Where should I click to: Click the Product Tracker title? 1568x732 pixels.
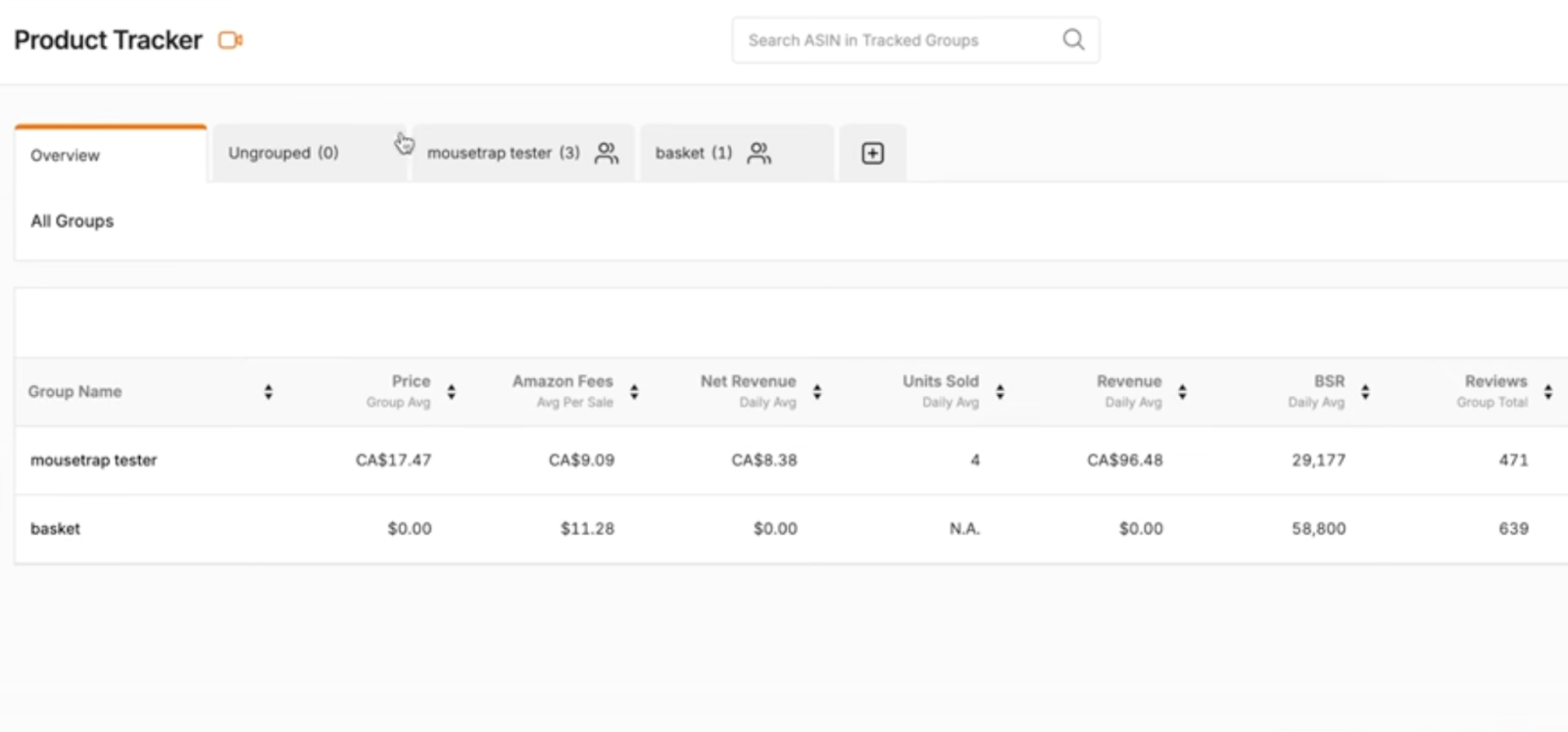pos(108,40)
